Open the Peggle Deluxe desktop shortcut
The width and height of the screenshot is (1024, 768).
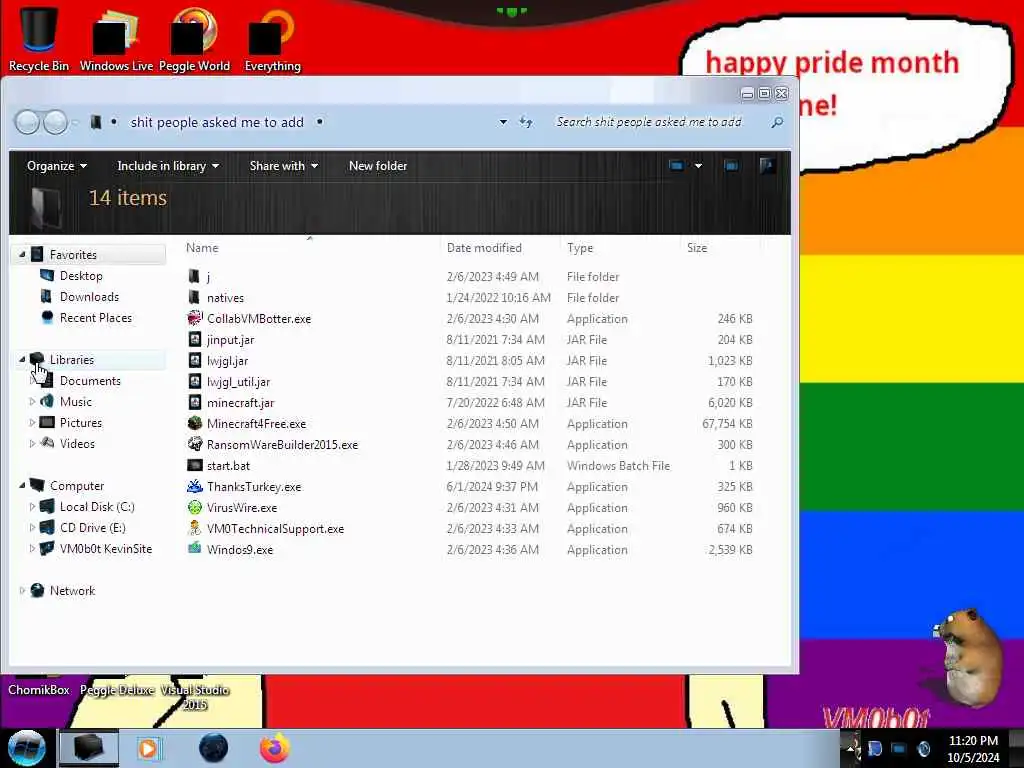(117, 690)
